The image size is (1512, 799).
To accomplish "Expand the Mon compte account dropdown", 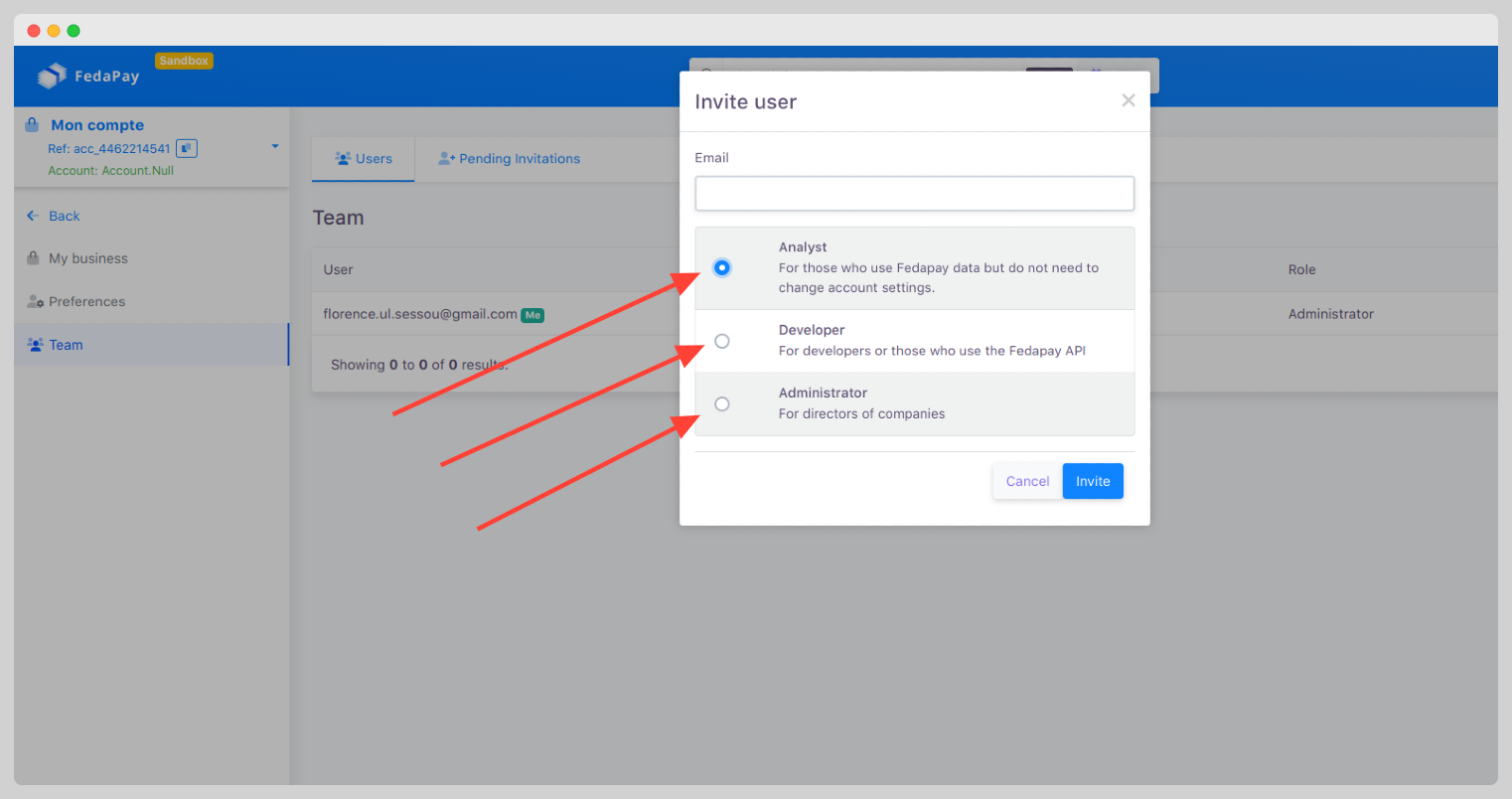I will (x=275, y=147).
